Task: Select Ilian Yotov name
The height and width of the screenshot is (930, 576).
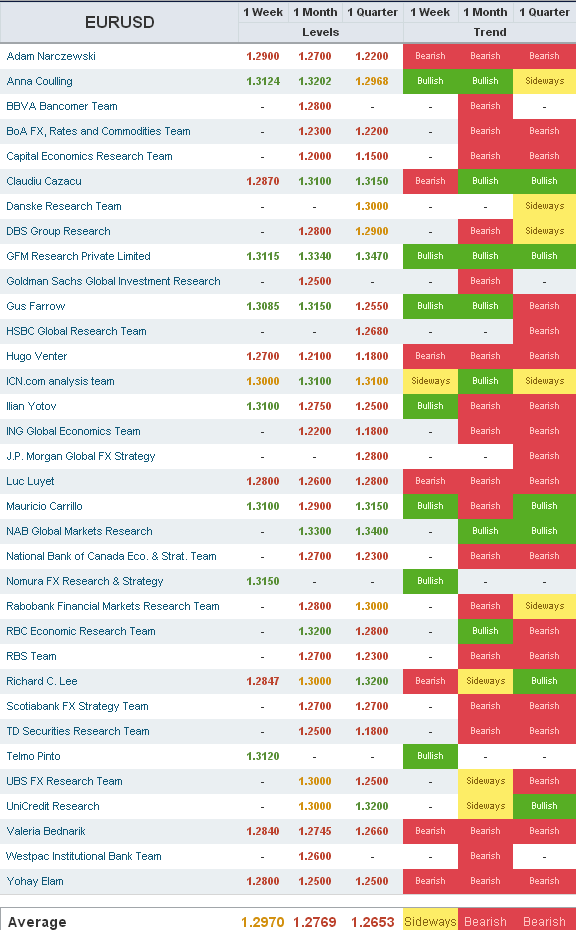Action: [x=31, y=406]
